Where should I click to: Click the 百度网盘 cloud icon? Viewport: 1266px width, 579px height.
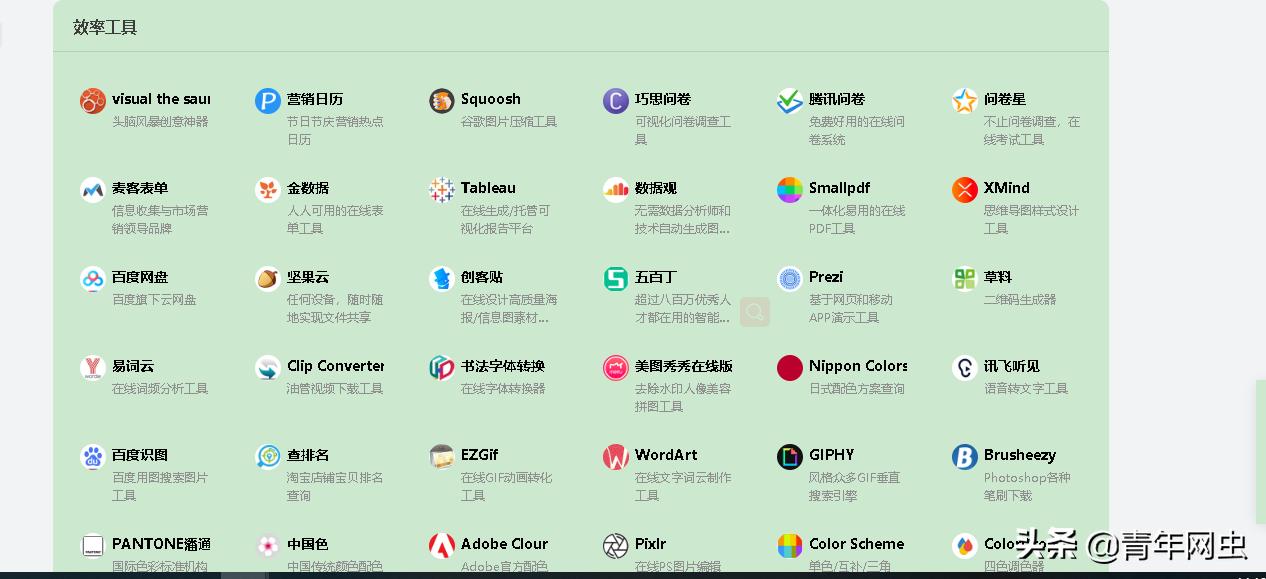(x=92, y=278)
